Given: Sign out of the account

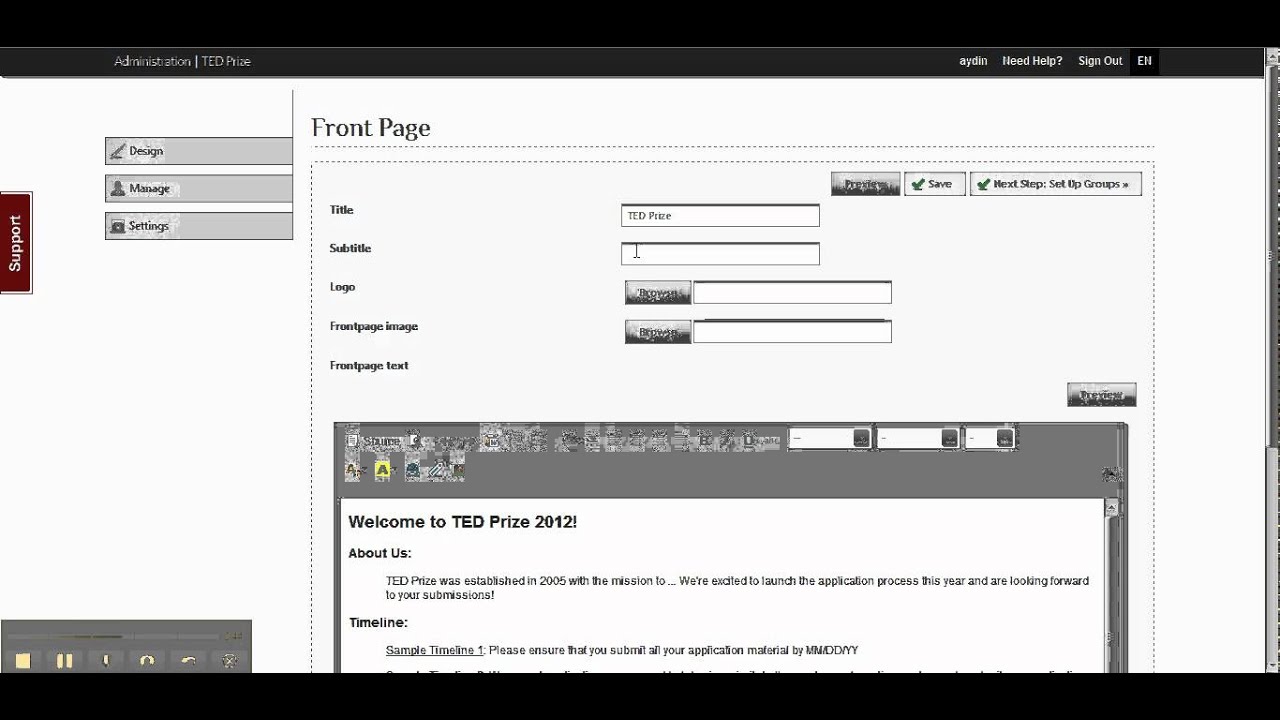Looking at the screenshot, I should (x=1100, y=61).
